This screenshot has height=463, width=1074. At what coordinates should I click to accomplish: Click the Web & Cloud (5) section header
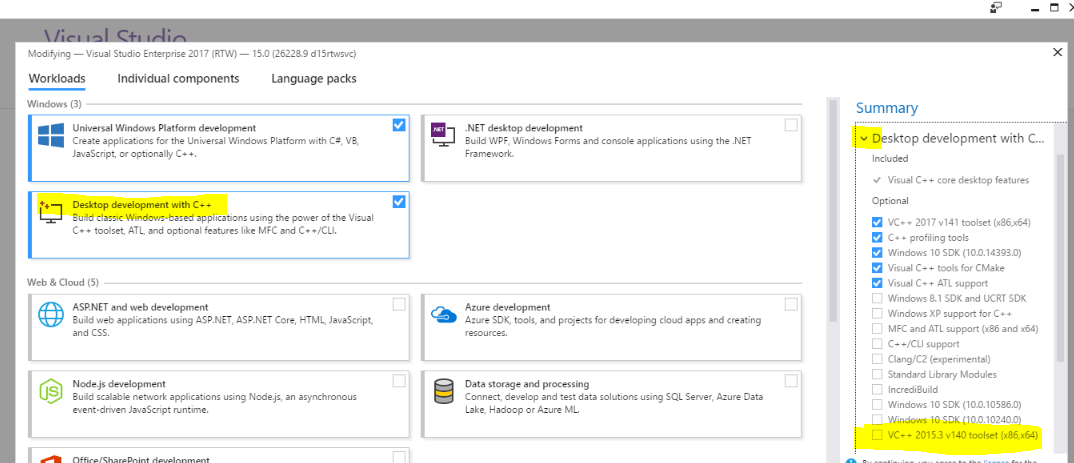point(63,282)
